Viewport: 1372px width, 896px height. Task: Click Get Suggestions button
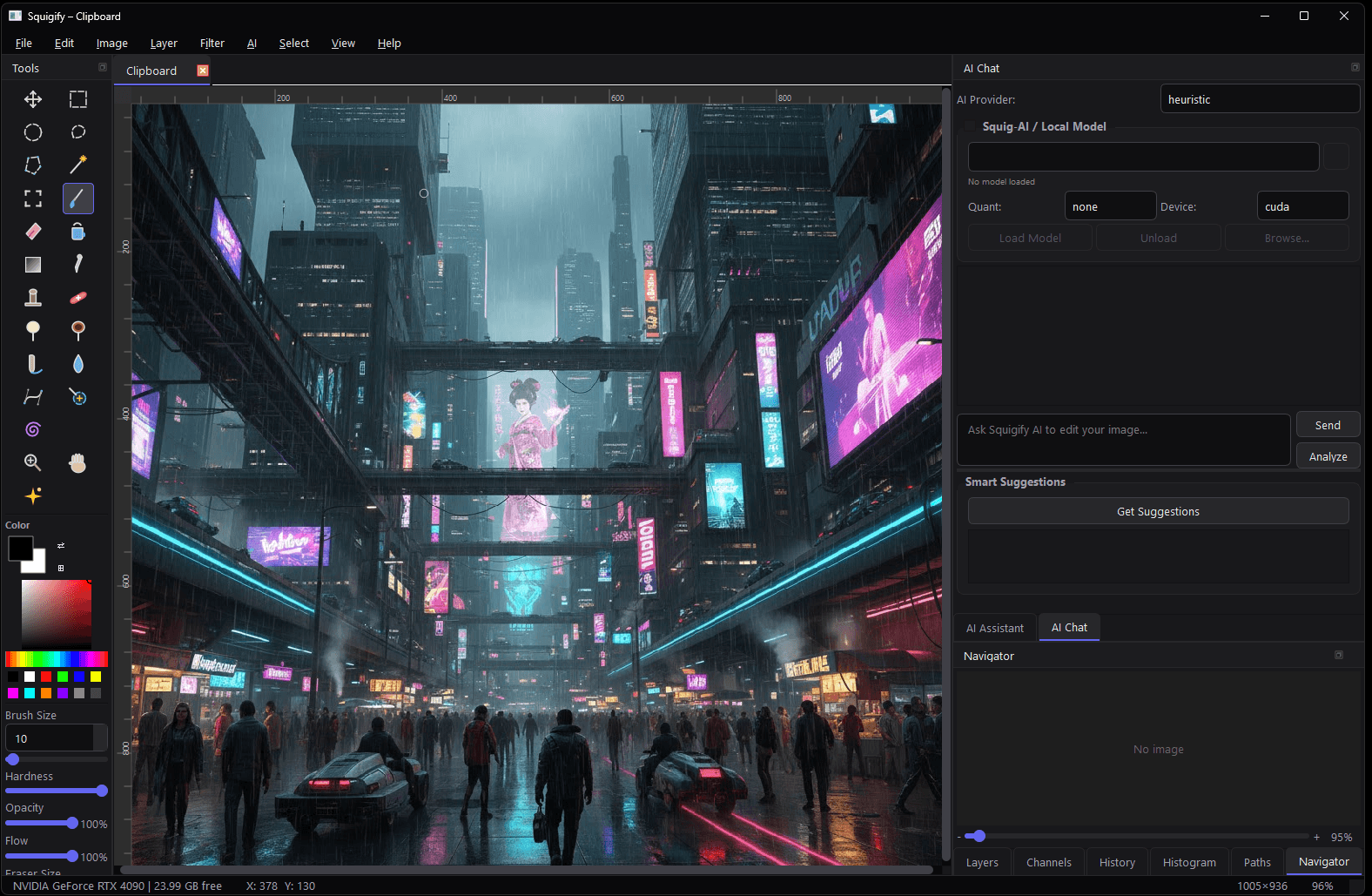(x=1158, y=511)
